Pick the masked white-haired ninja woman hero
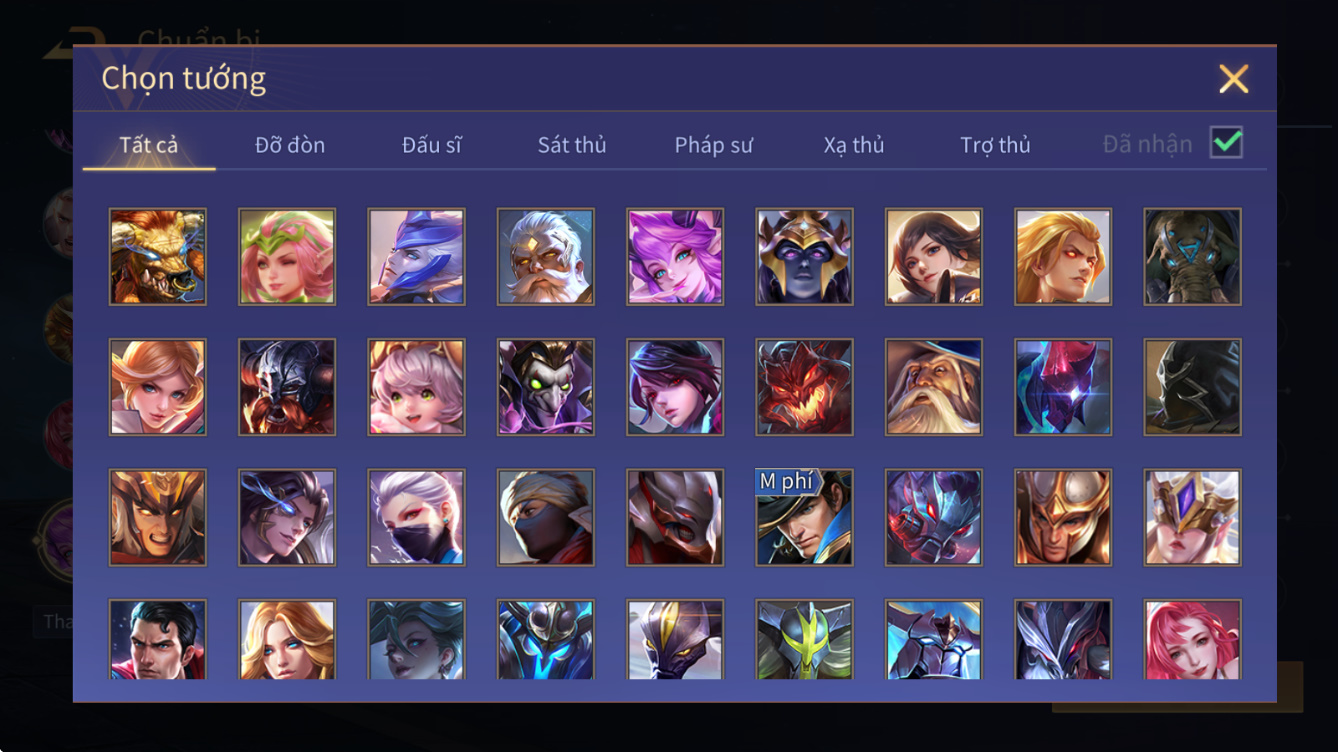 tap(416, 517)
